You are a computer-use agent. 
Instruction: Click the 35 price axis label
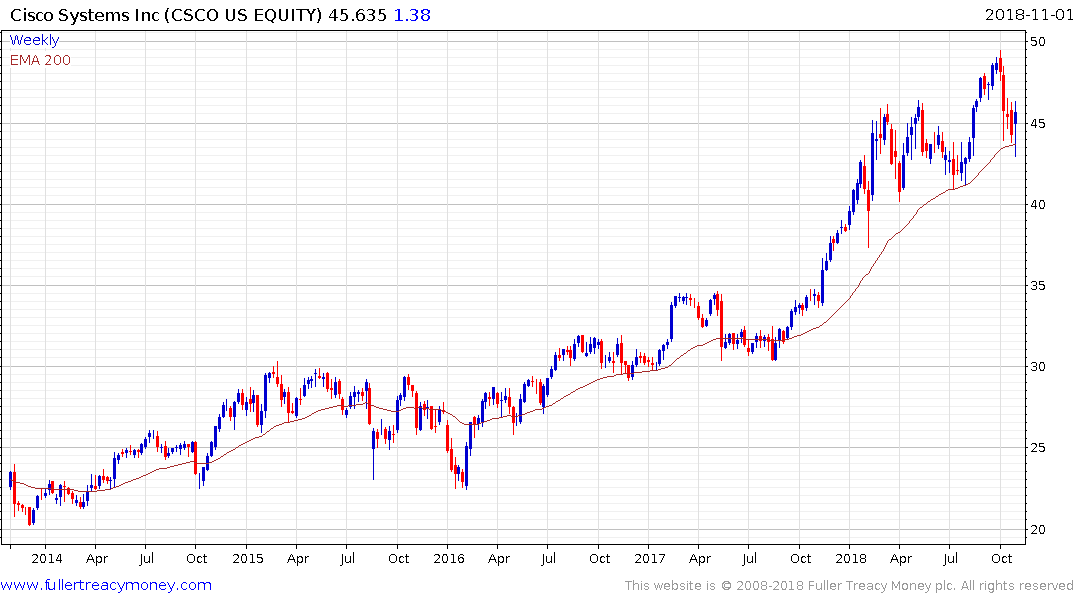point(1038,286)
